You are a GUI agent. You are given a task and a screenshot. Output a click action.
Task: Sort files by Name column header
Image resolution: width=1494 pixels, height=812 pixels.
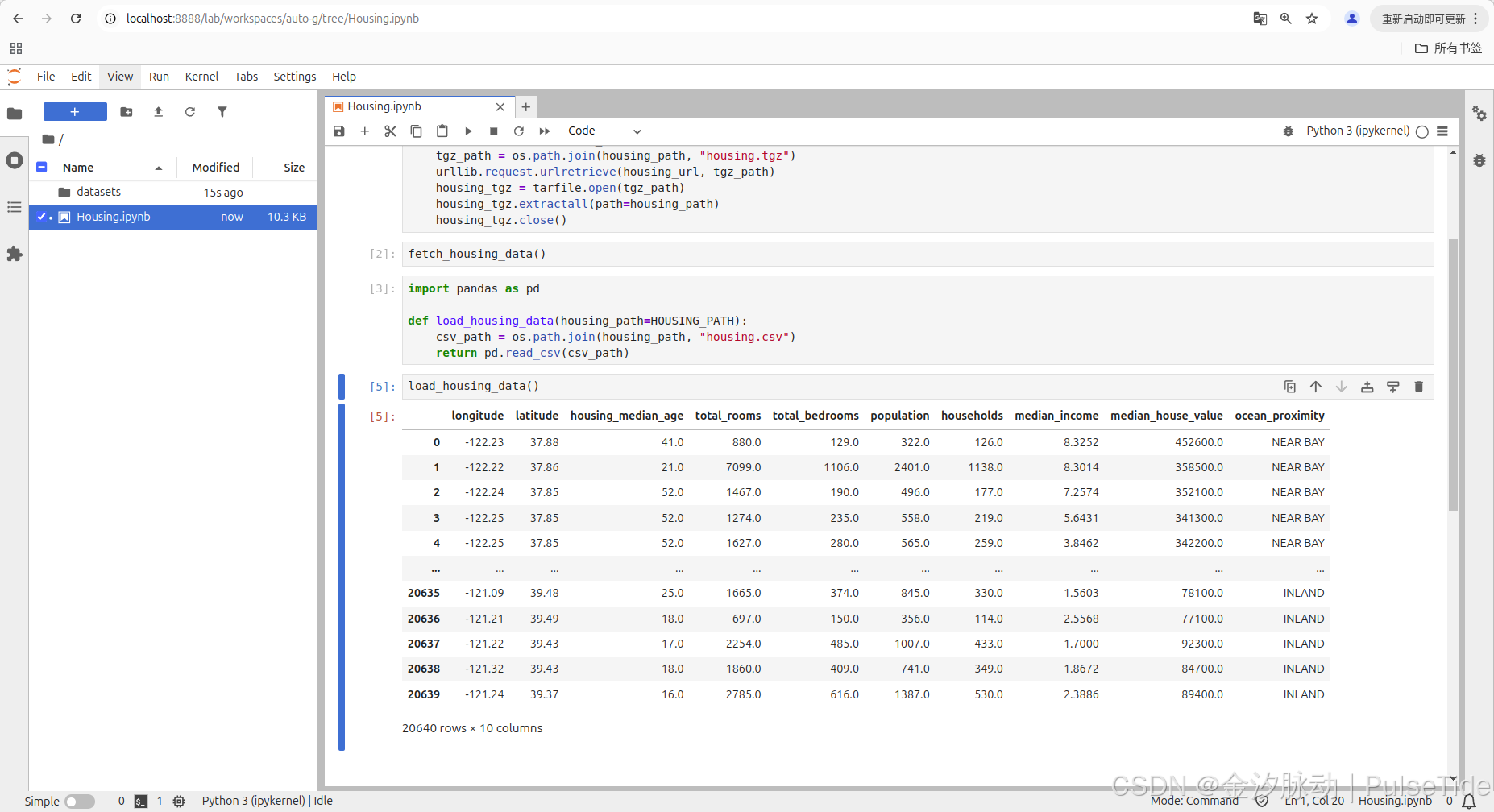(113, 168)
